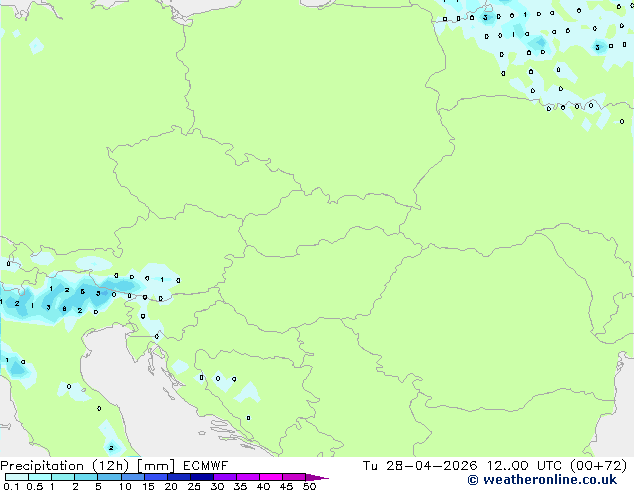Viewport: 634px width, 490px height.
Task: Click the '35' legend scale label
Action: click(x=240, y=486)
